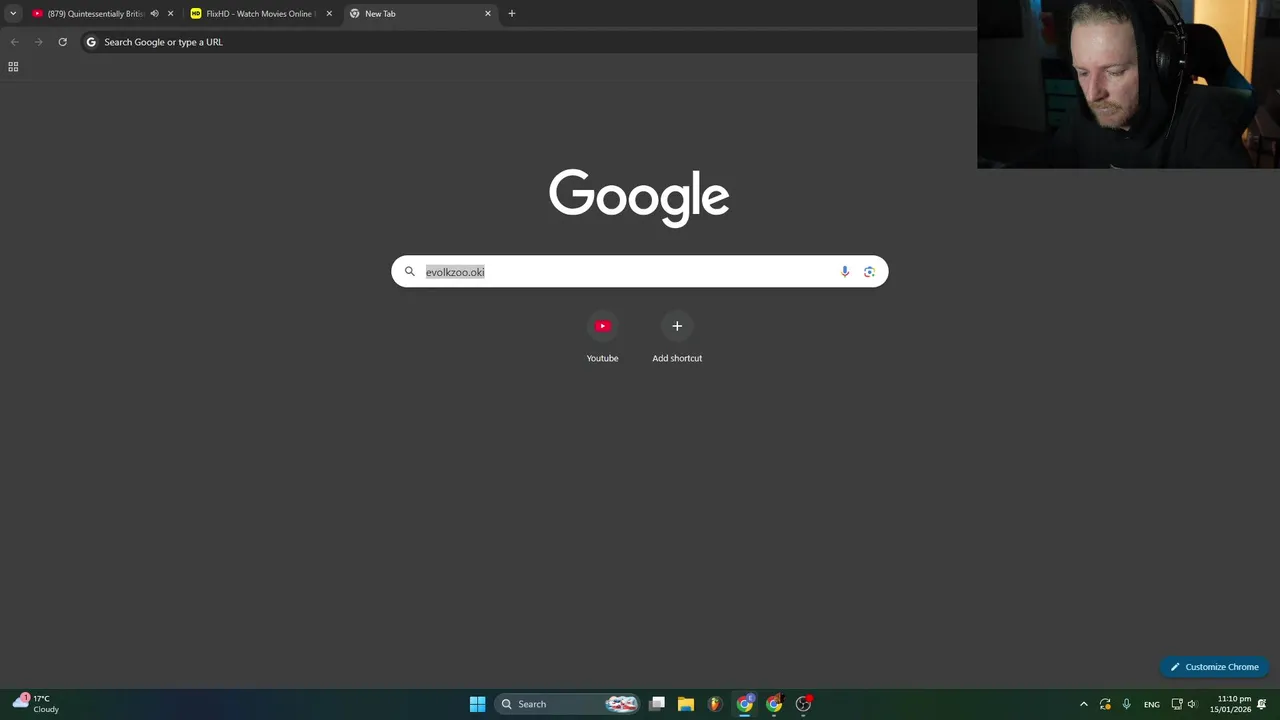Screen dimensions: 1280x720
Task: Open the Windows Start menu
Action: click(x=478, y=704)
